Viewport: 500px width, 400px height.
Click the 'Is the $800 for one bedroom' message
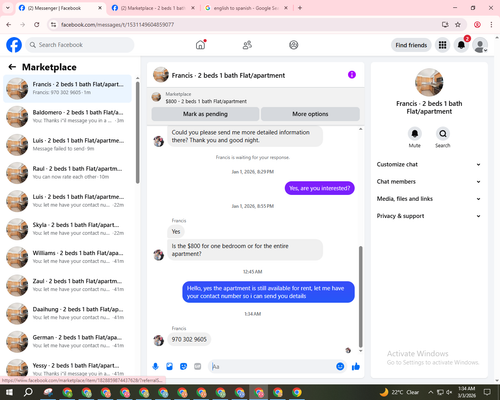coord(245,250)
